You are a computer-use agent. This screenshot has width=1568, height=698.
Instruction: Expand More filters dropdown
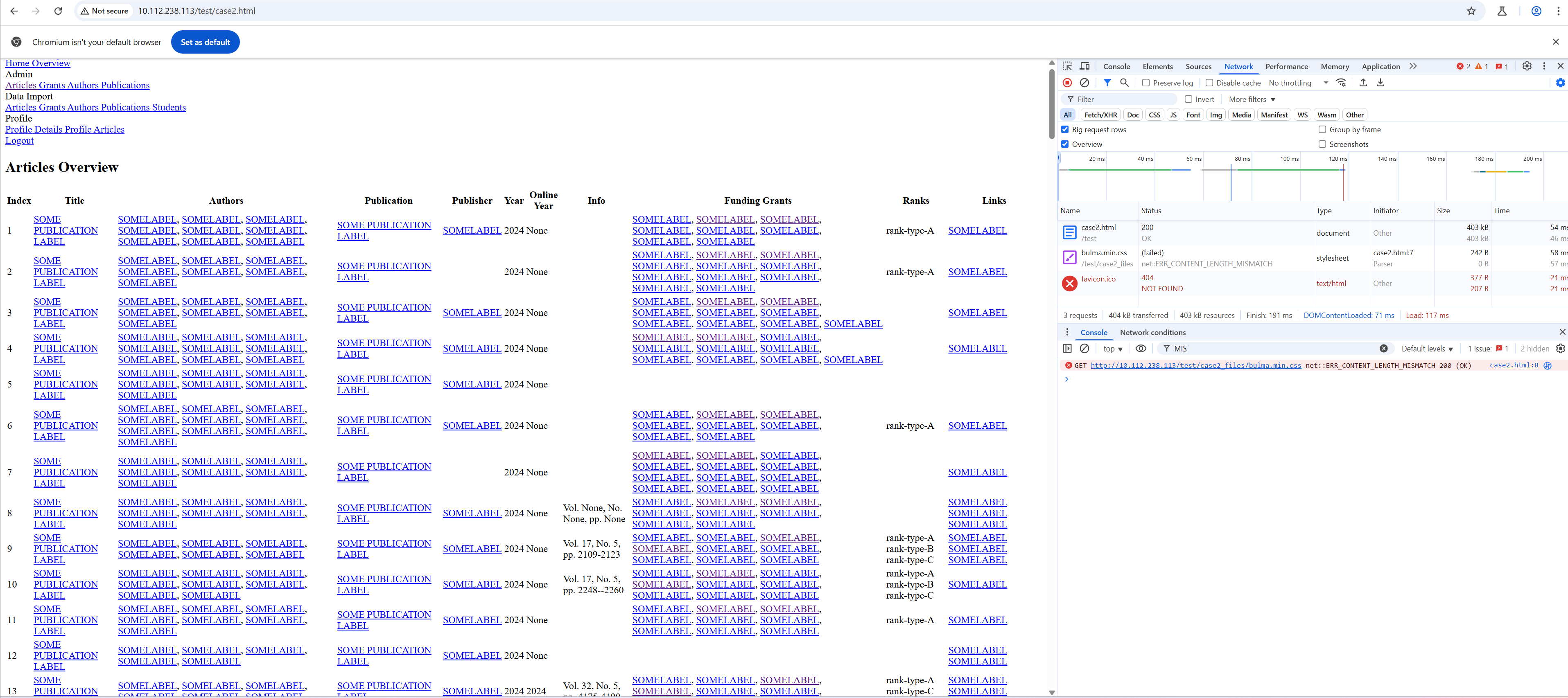pyautogui.click(x=1252, y=99)
